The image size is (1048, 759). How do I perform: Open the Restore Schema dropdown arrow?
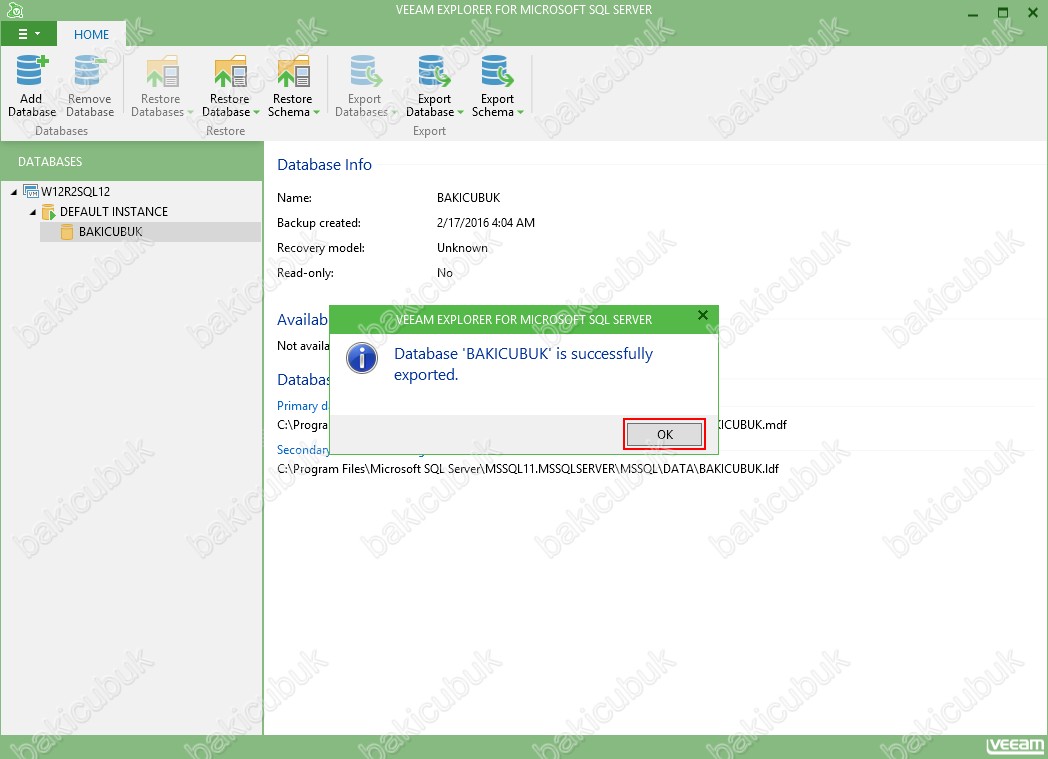(317, 112)
